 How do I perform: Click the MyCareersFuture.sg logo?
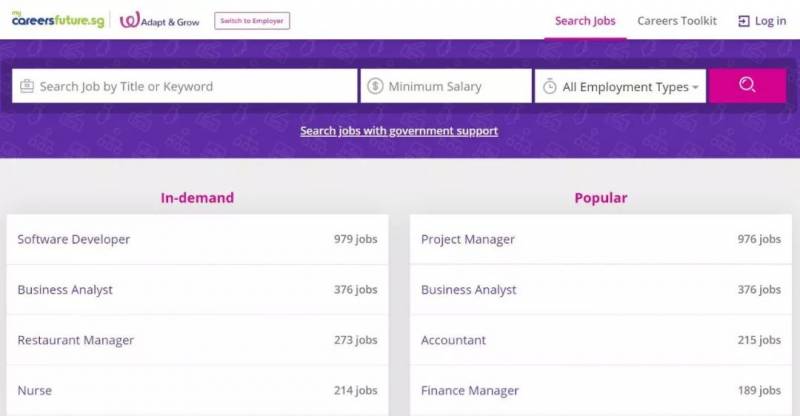[57, 20]
